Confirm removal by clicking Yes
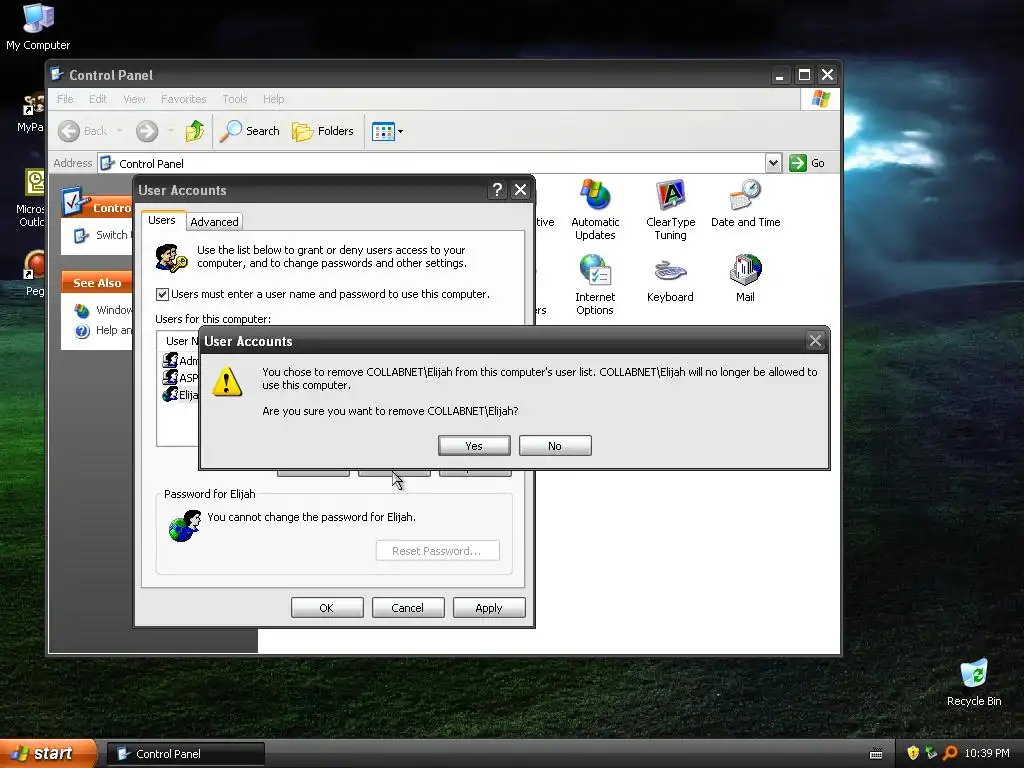This screenshot has height=768, width=1024. click(x=474, y=446)
